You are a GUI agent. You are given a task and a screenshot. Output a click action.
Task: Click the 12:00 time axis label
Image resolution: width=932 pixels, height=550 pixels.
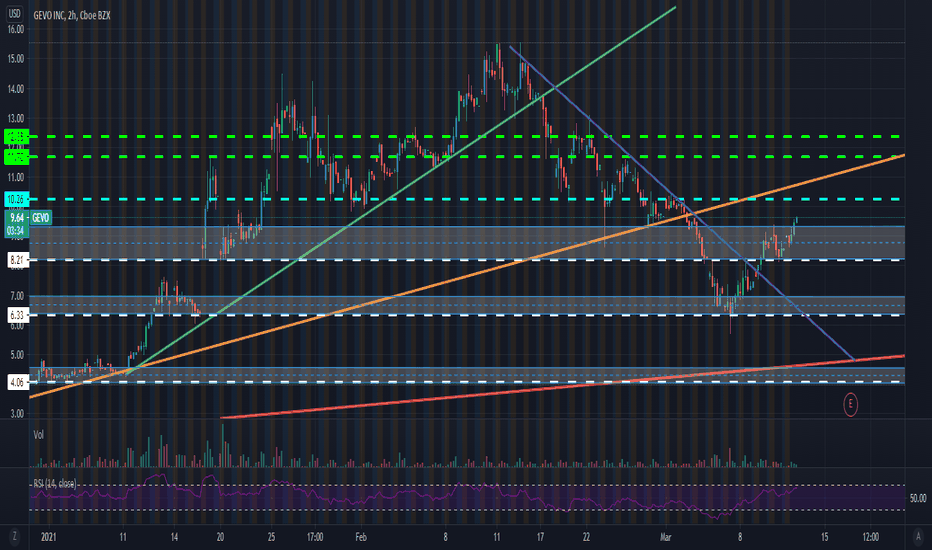tap(870, 538)
